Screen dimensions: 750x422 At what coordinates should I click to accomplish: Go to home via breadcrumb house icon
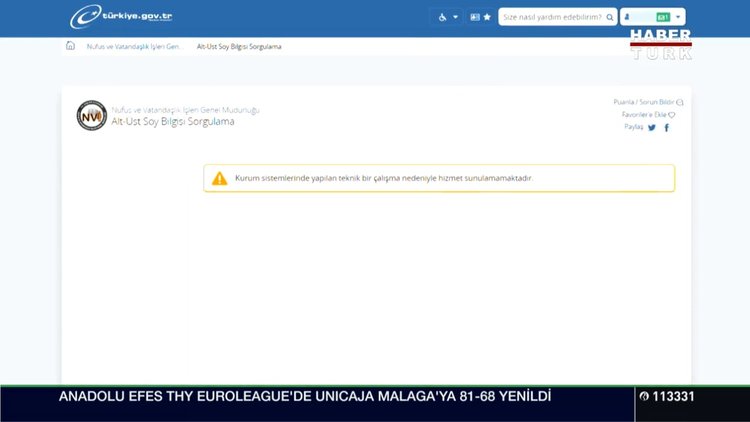(70, 46)
